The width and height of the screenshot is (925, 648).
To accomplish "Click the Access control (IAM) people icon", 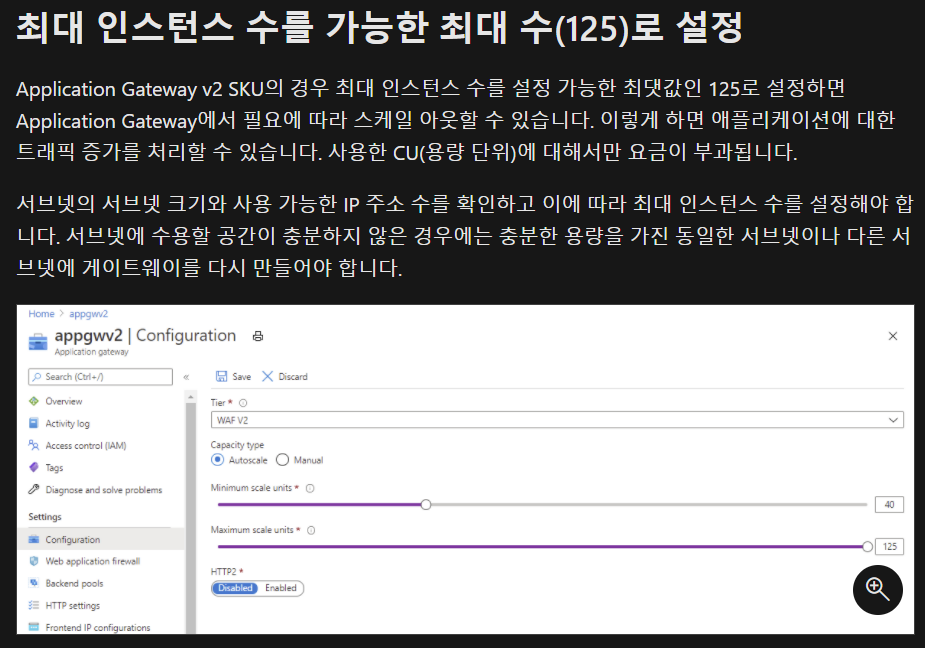I will [34, 445].
